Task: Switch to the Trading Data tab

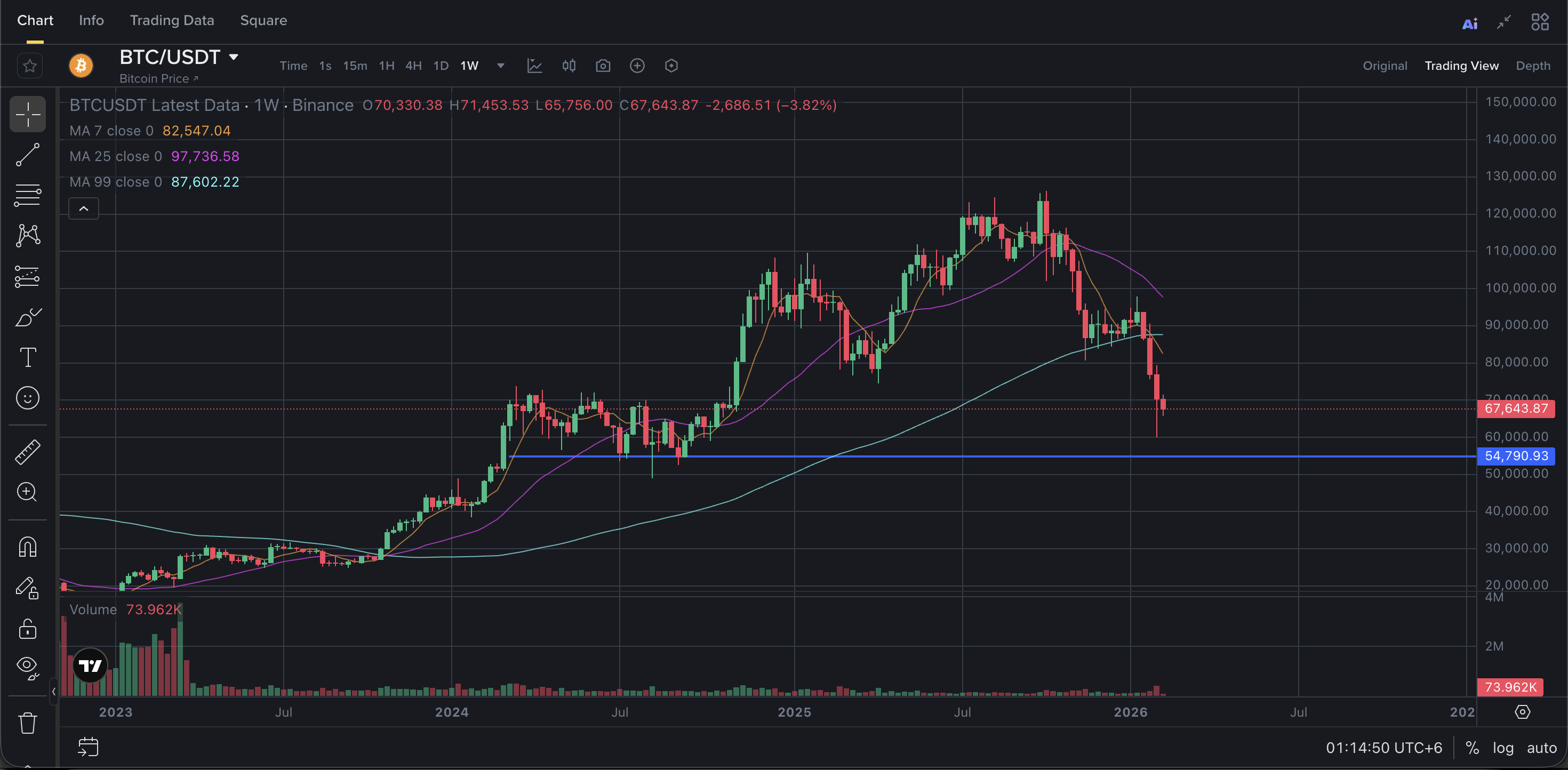Action: pyautogui.click(x=172, y=21)
